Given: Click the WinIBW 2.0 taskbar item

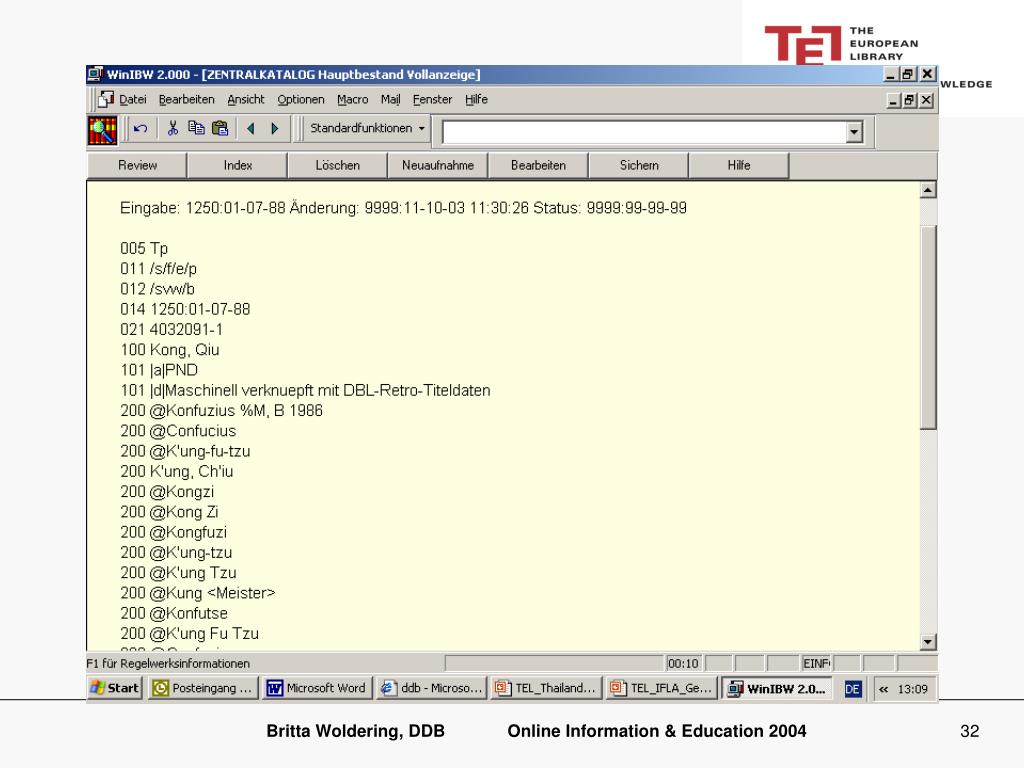Looking at the screenshot, I should [776, 688].
